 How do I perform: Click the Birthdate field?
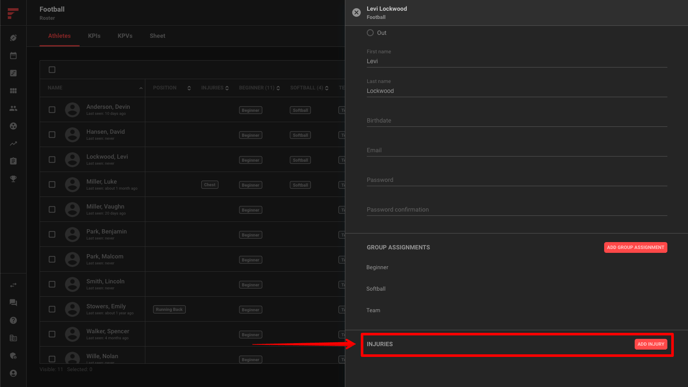pyautogui.click(x=517, y=120)
